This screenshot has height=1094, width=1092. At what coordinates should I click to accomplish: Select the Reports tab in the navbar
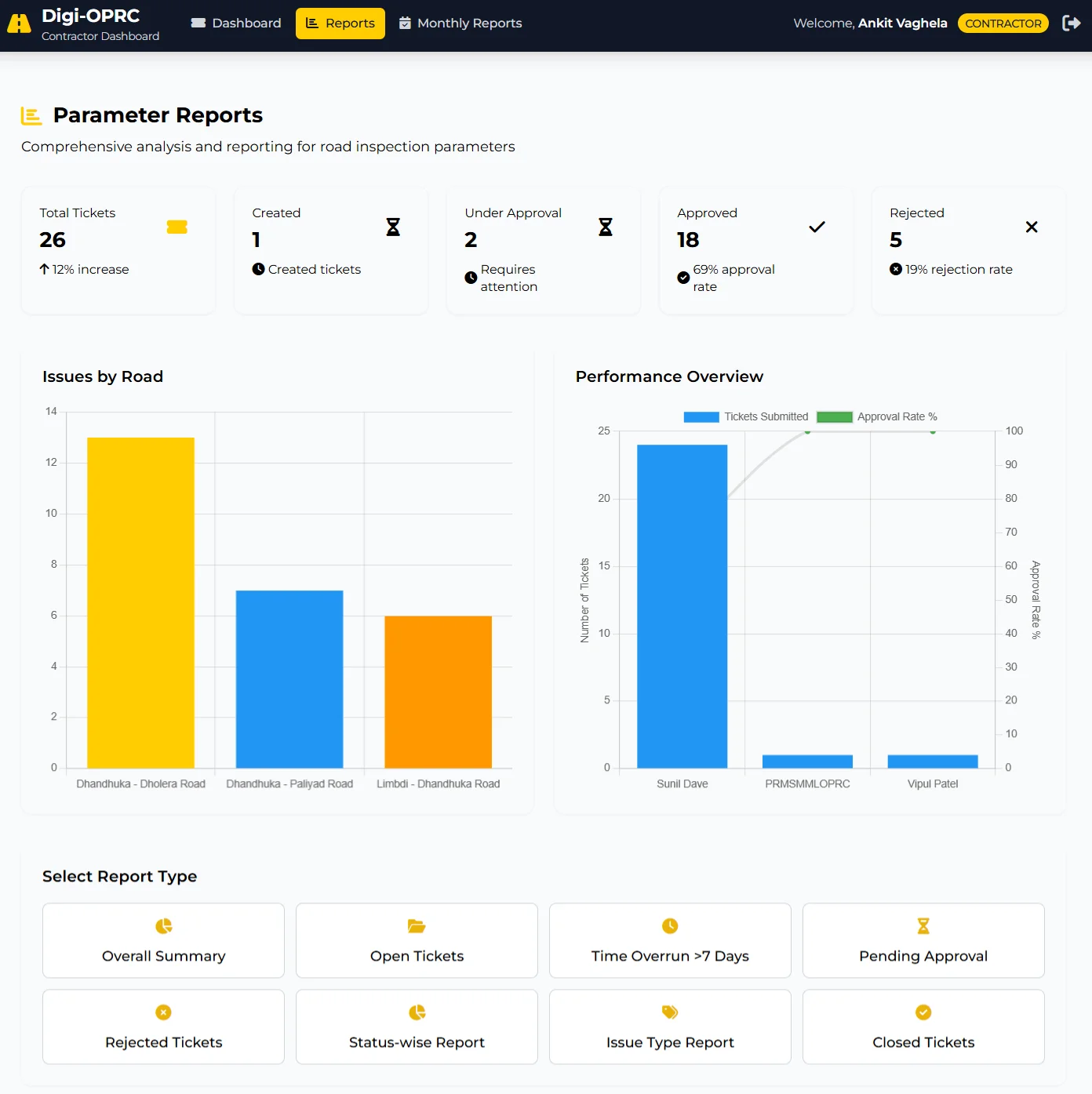click(x=340, y=23)
